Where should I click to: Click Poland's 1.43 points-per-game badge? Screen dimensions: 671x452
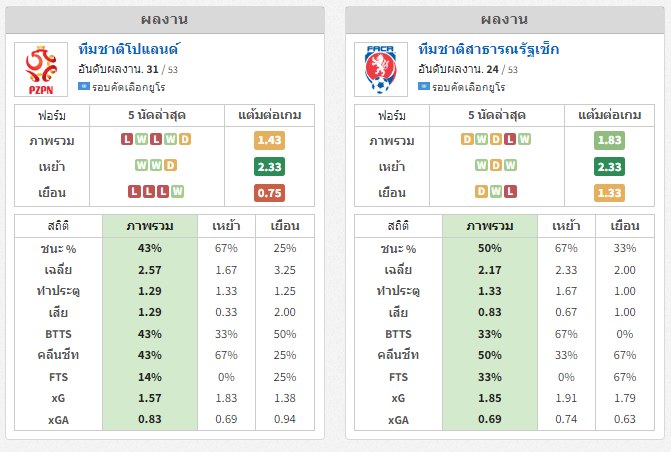270,140
